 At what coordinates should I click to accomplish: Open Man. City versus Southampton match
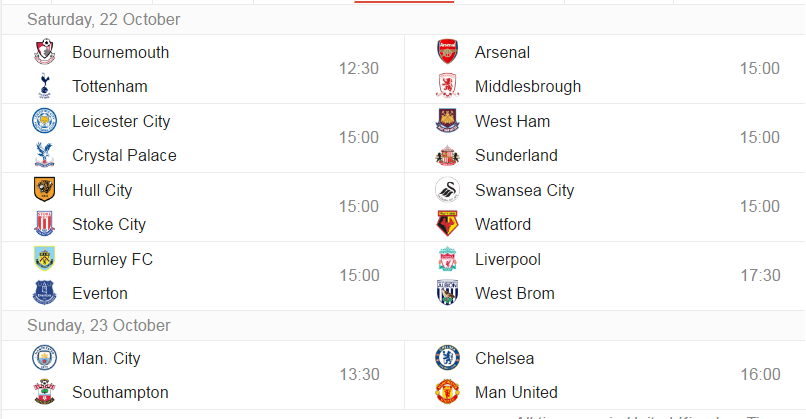[203, 375]
